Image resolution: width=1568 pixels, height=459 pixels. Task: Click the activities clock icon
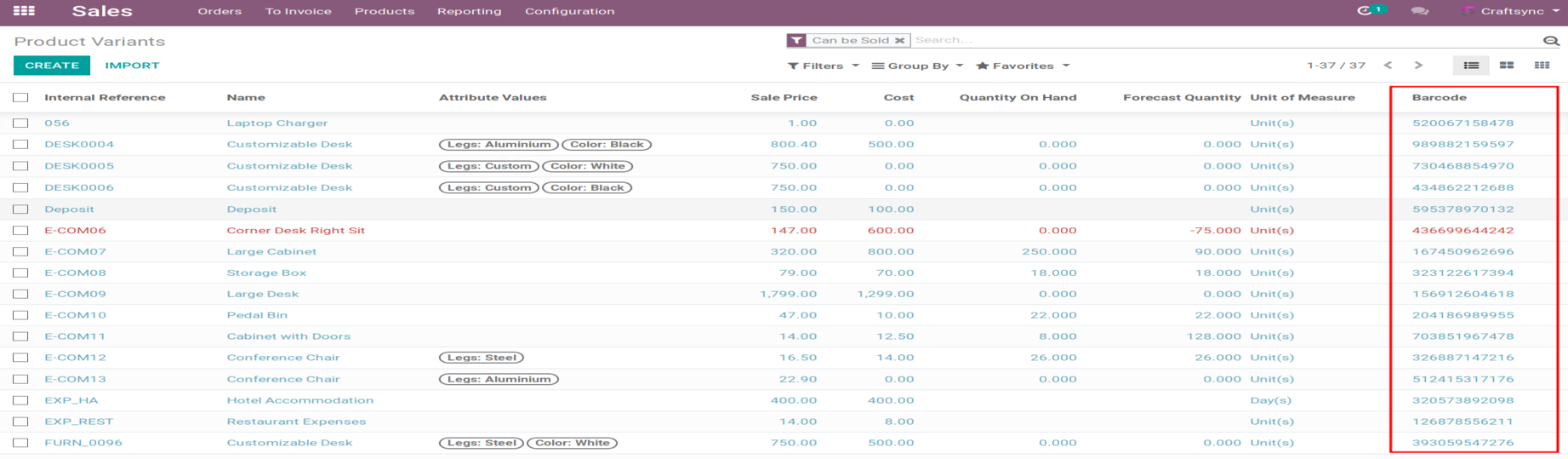pos(1365,11)
